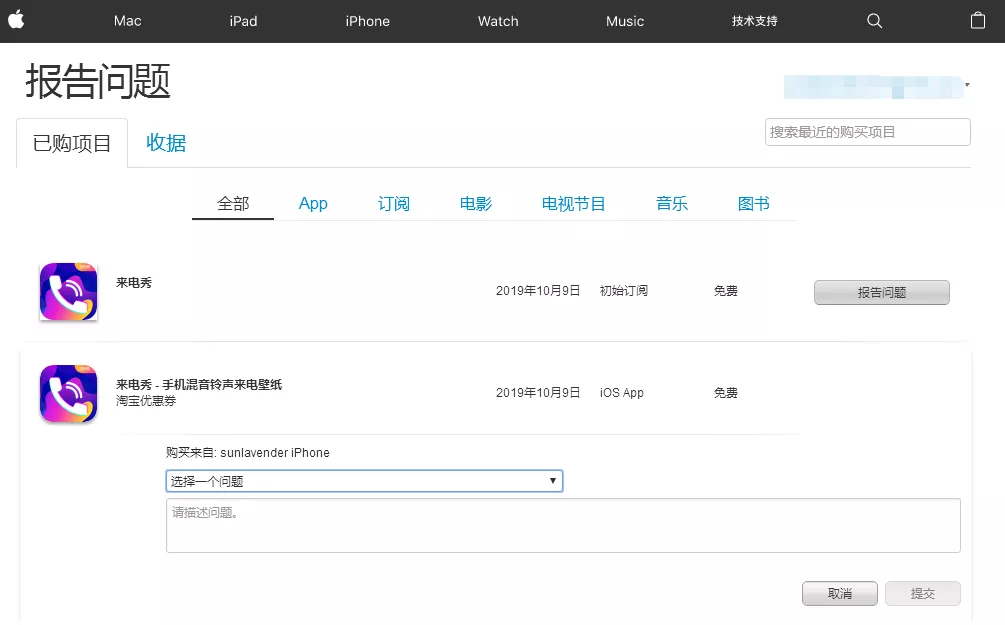Select the 已购项目 tab

pyautogui.click(x=72, y=143)
